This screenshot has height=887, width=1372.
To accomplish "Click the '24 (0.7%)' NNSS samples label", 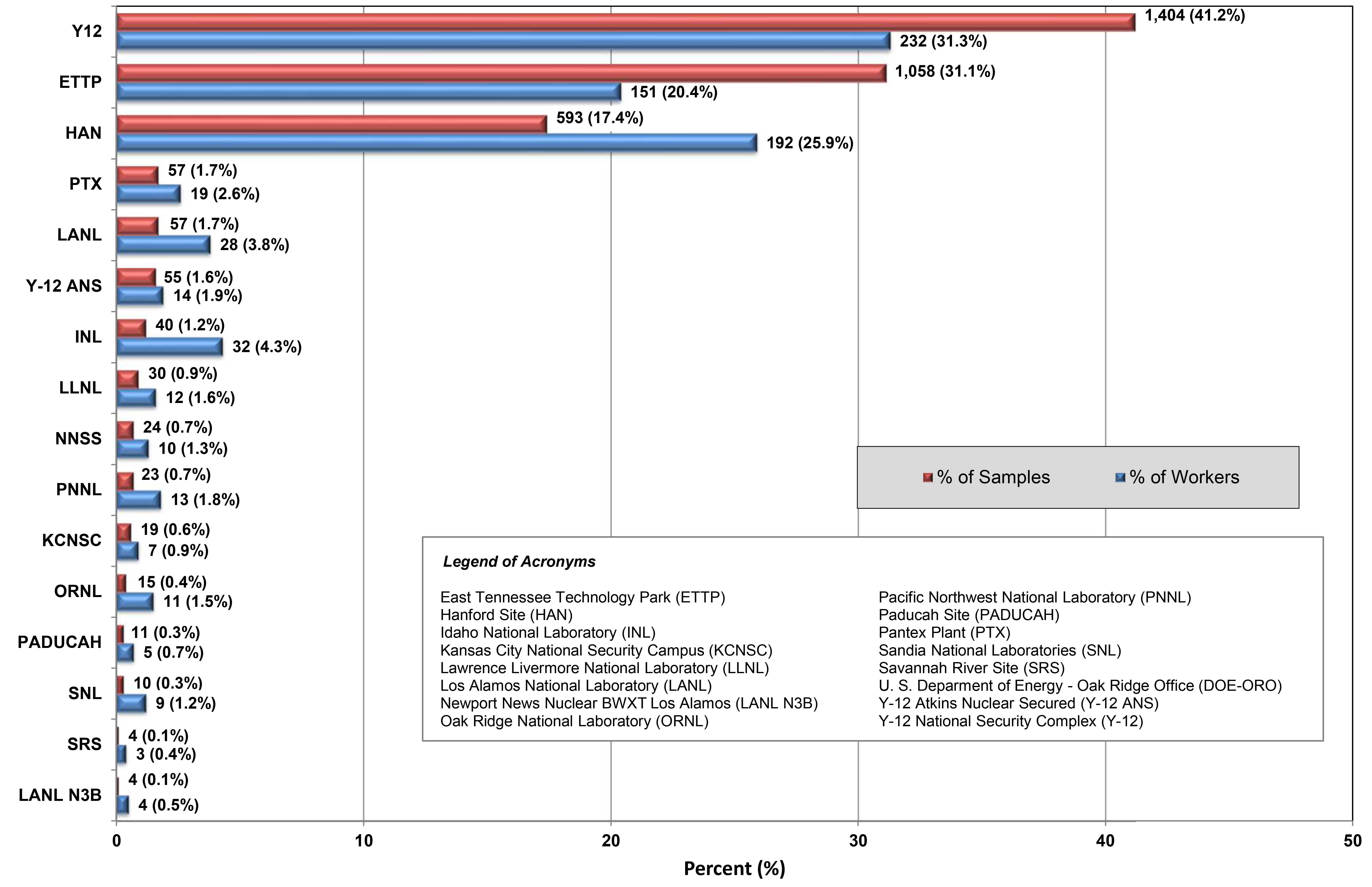I will coord(178,427).
